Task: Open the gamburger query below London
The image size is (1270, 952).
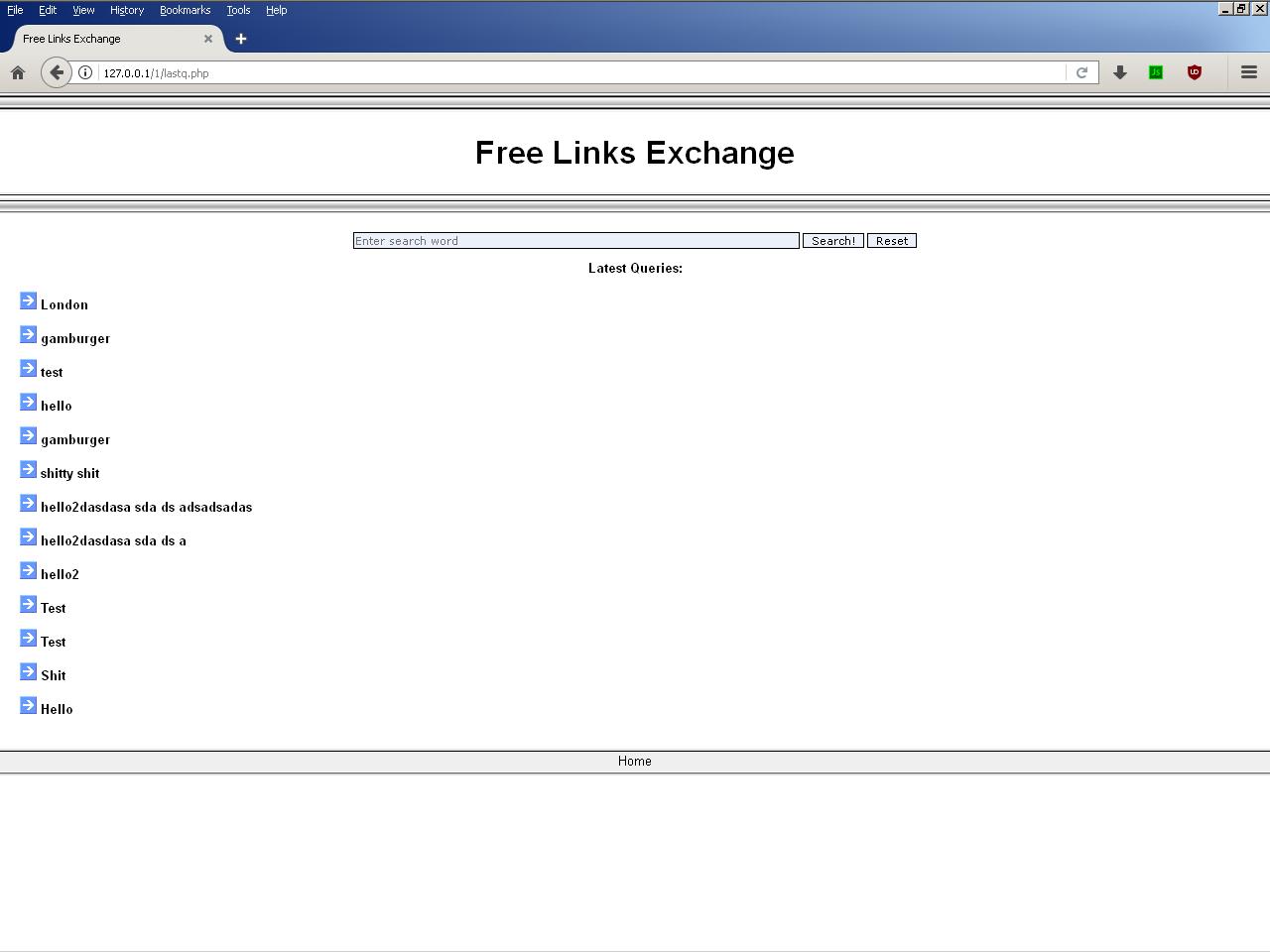Action: (75, 339)
